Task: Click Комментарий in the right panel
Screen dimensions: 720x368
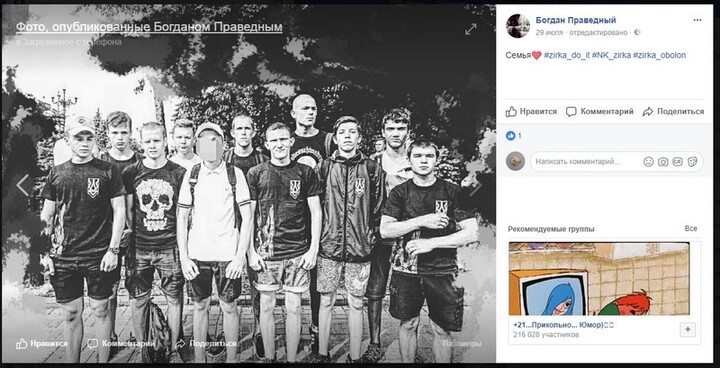Action: 600,112
